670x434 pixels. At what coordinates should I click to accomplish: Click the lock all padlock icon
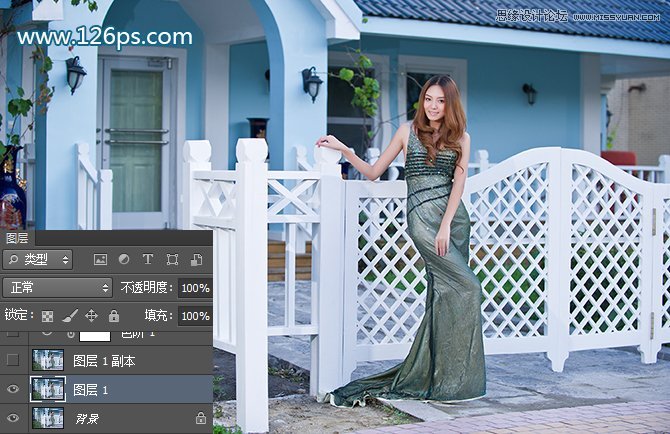coord(113,316)
